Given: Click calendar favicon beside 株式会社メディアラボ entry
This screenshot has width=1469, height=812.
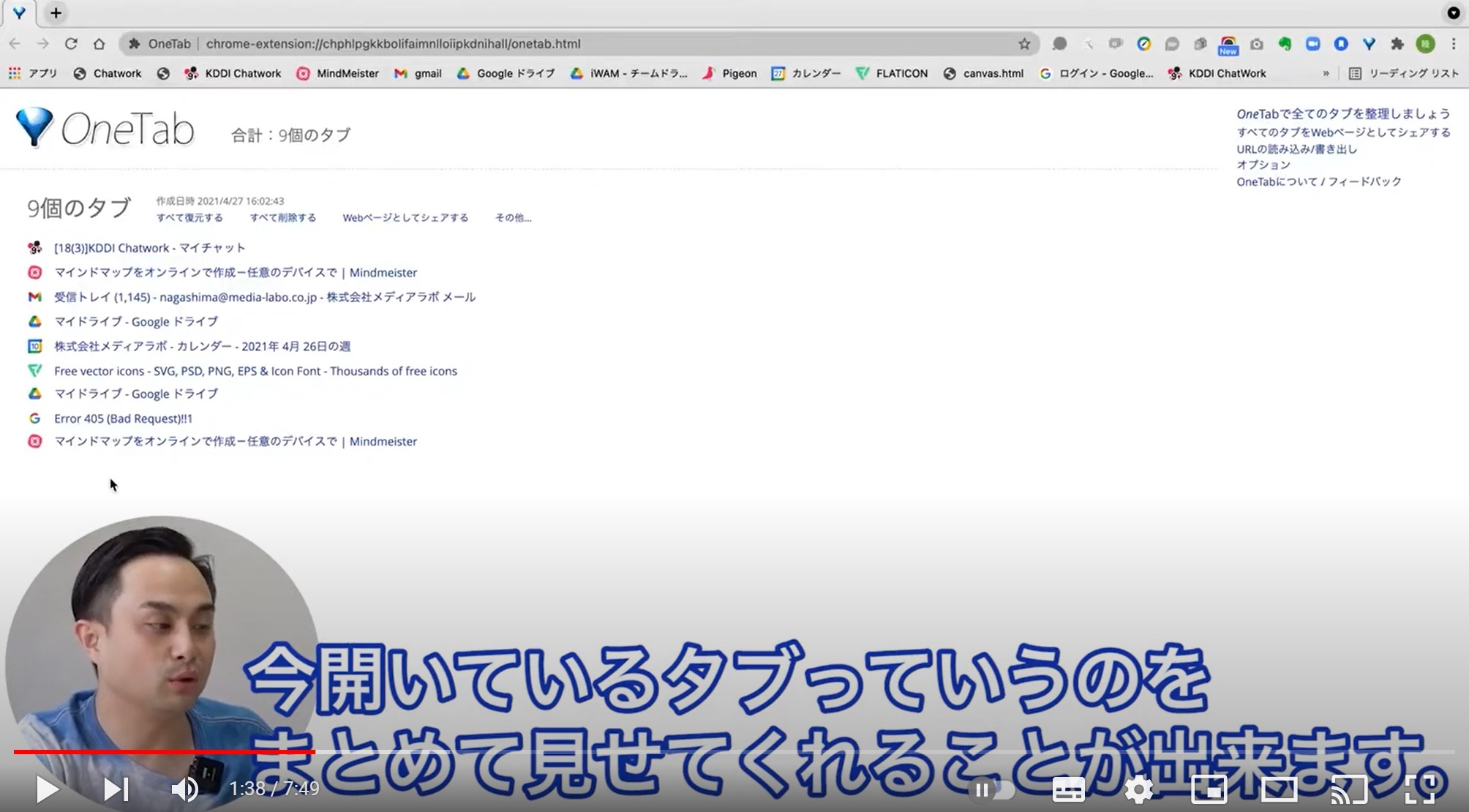Looking at the screenshot, I should (34, 346).
